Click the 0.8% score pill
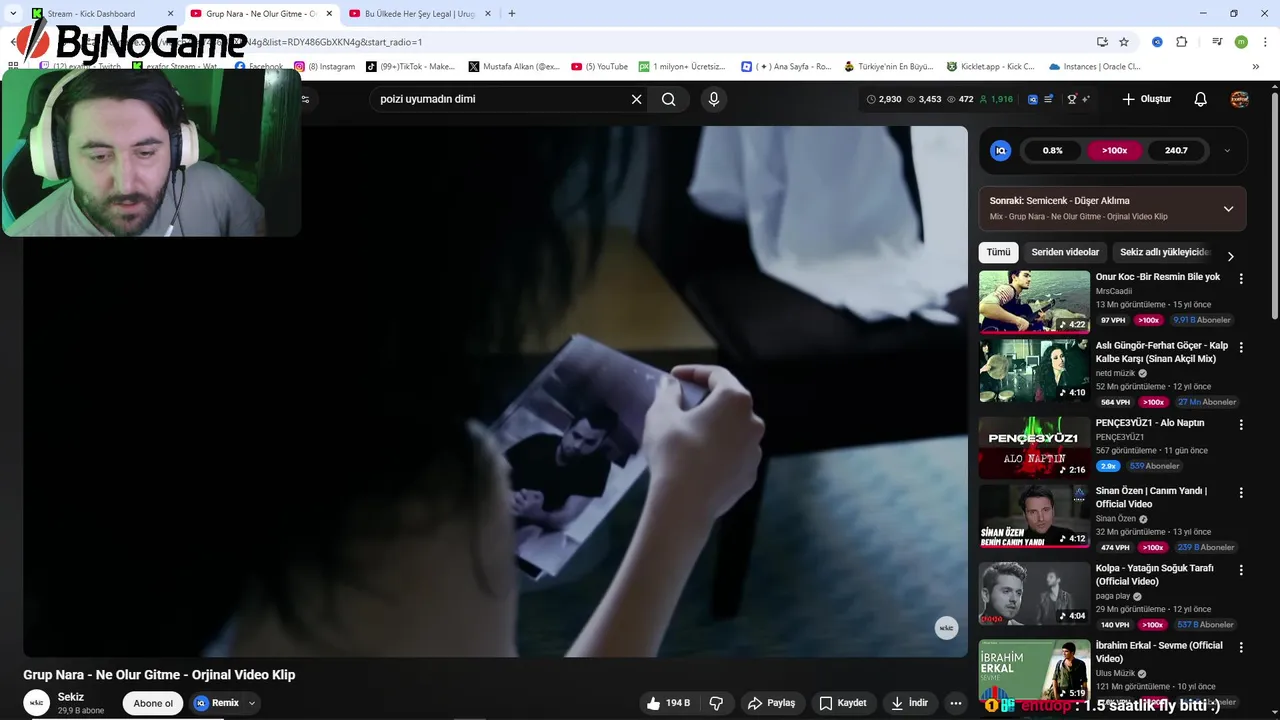 click(1052, 151)
